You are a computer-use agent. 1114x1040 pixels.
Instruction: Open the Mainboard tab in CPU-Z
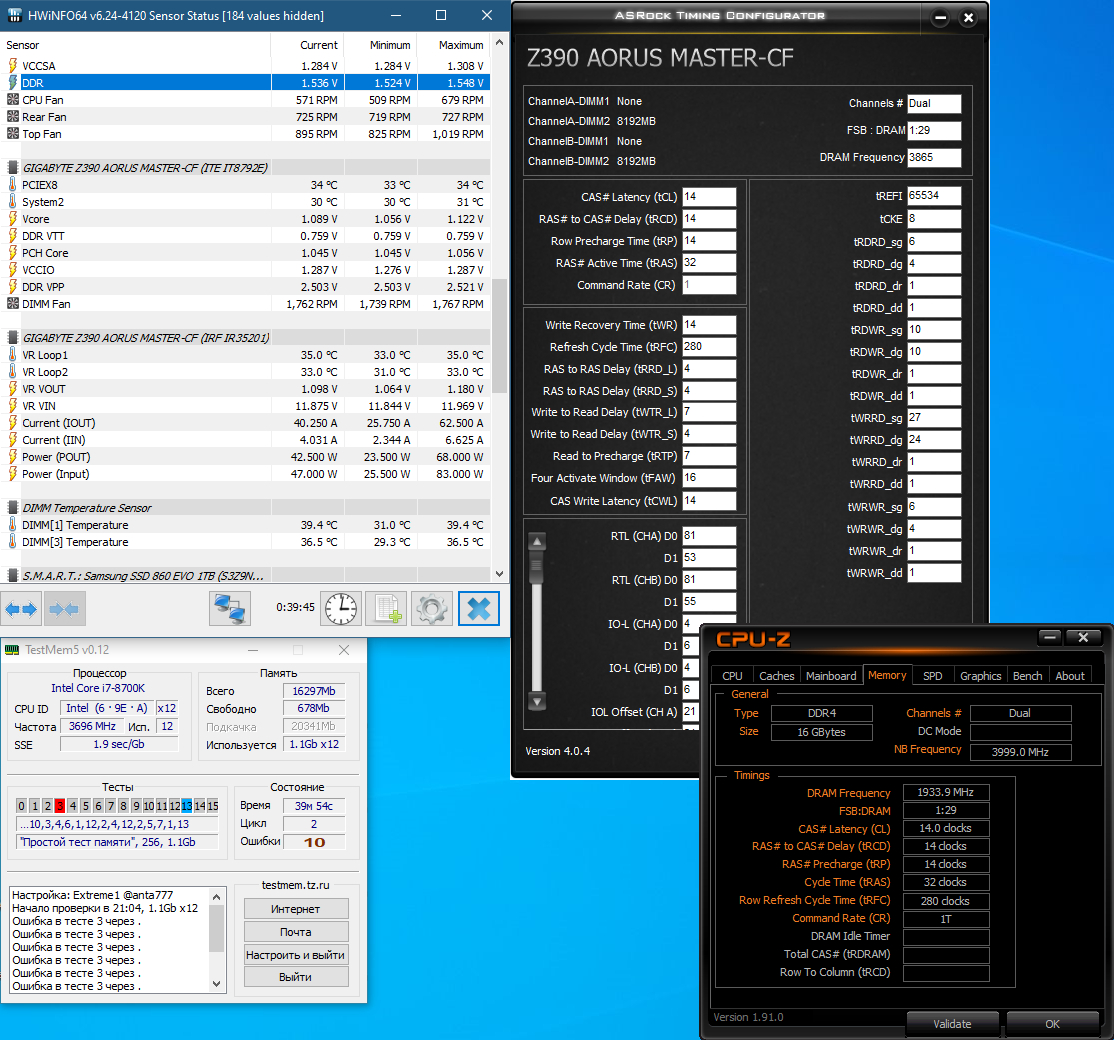click(831, 676)
